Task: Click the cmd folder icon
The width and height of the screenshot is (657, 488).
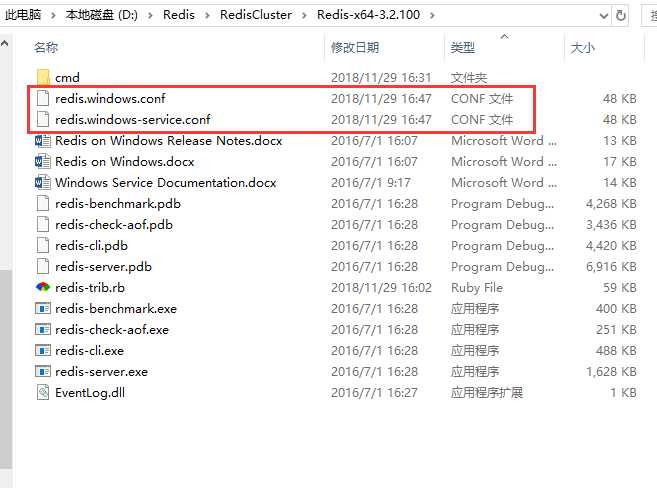Action: pos(43,77)
